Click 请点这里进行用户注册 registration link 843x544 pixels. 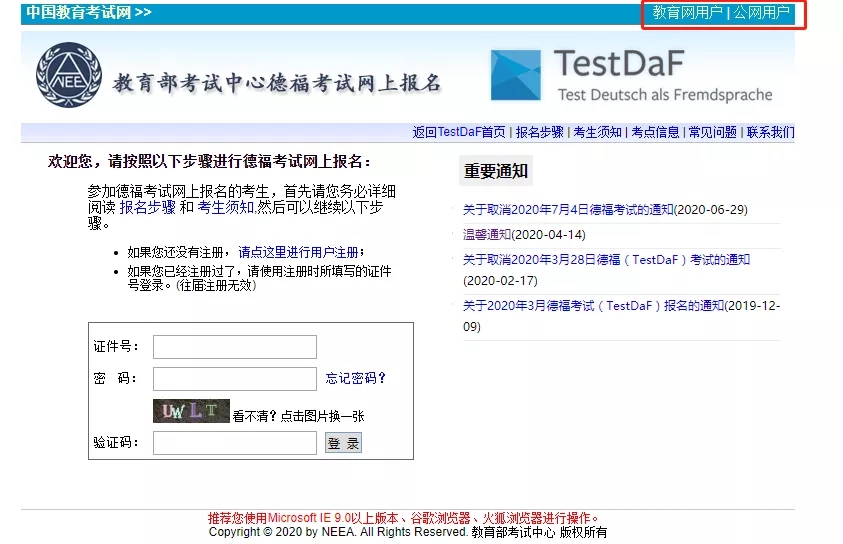(x=298, y=252)
